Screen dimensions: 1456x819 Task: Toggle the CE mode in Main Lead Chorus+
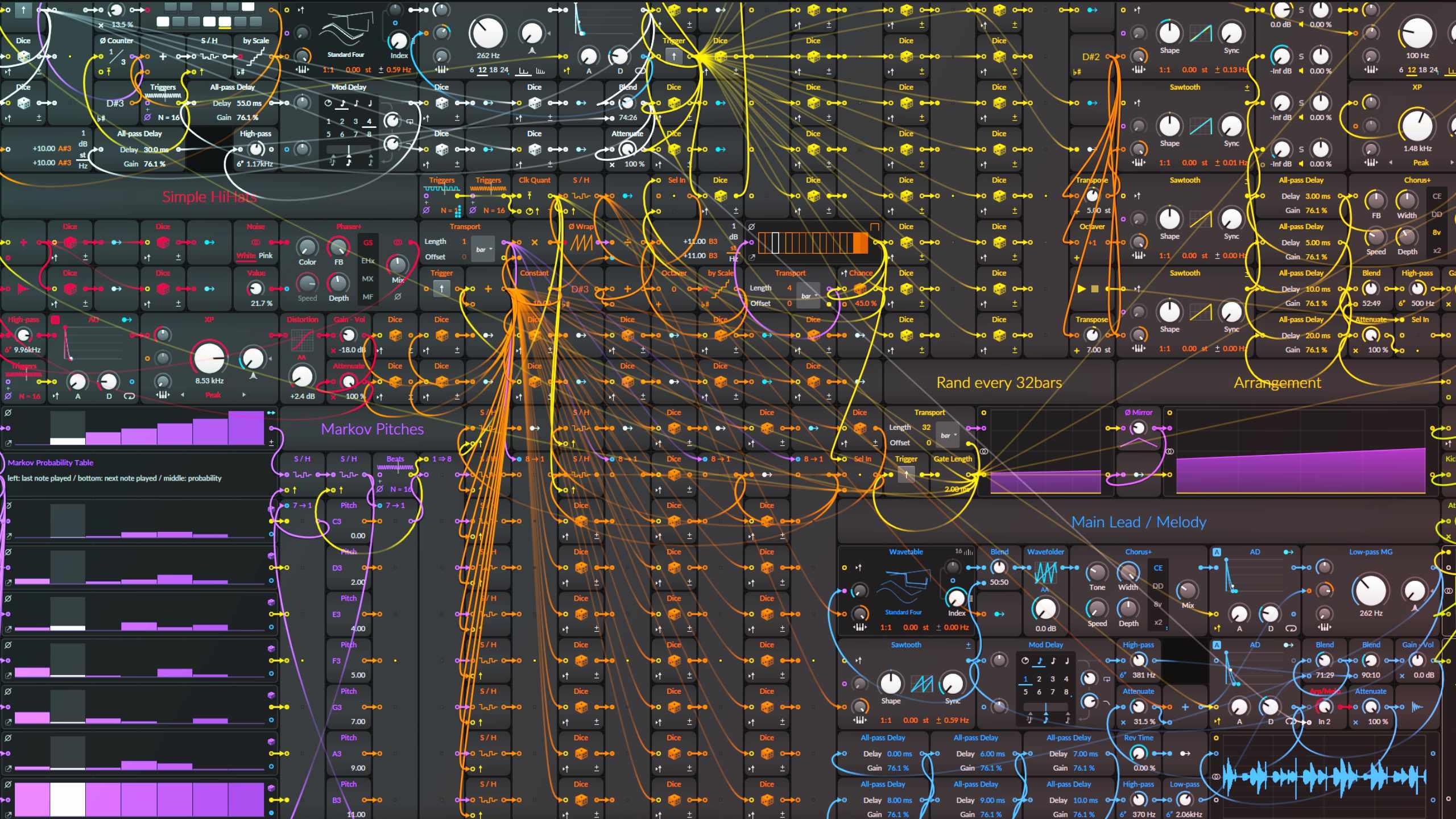click(1158, 568)
